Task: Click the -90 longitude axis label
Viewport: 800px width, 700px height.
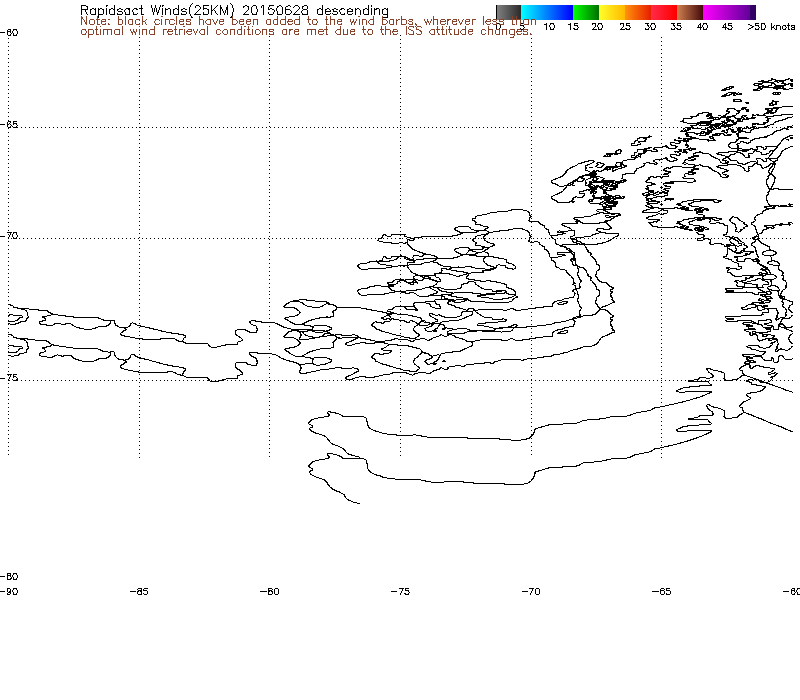Action: [x=9, y=592]
